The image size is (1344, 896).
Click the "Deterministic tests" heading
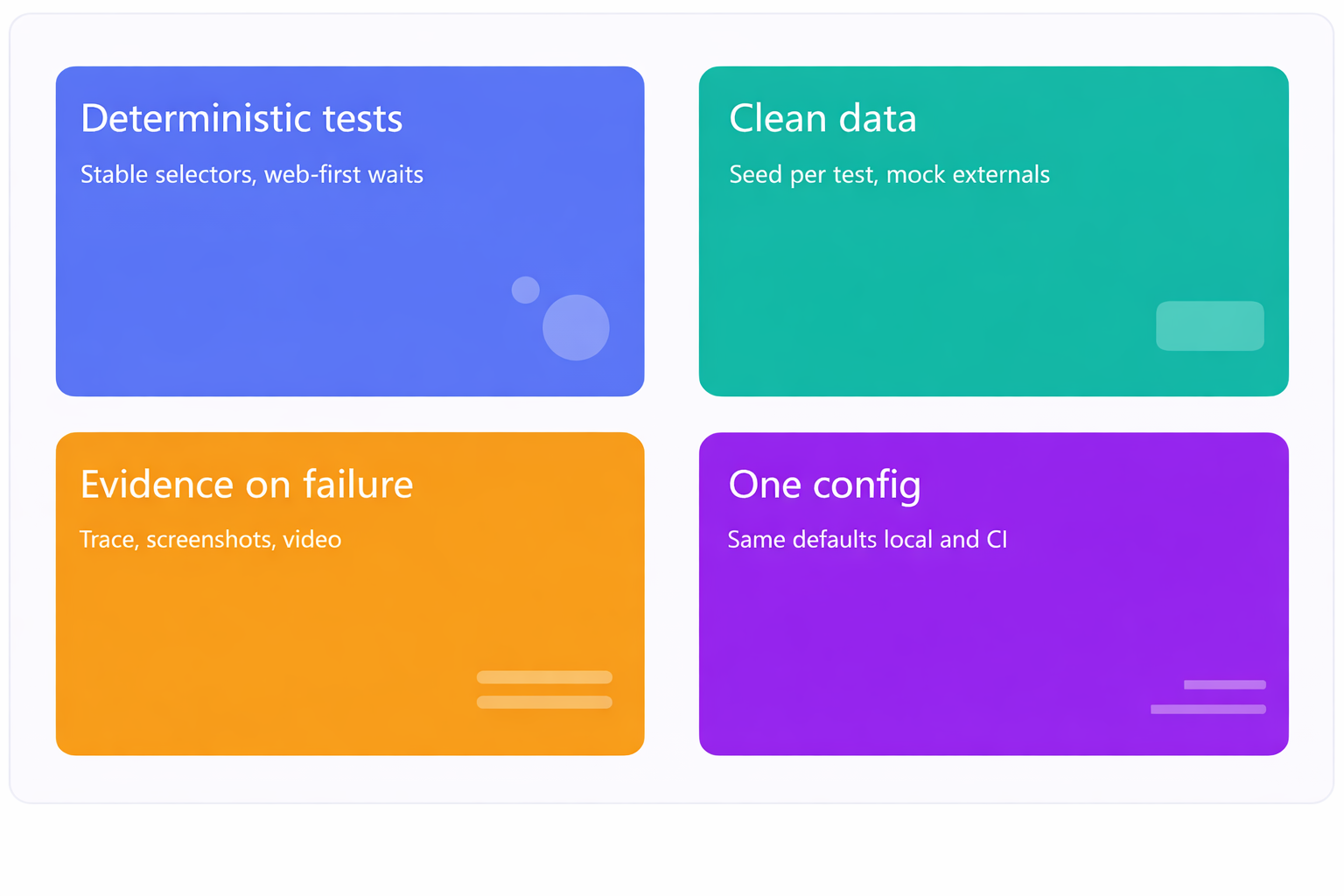(241, 119)
